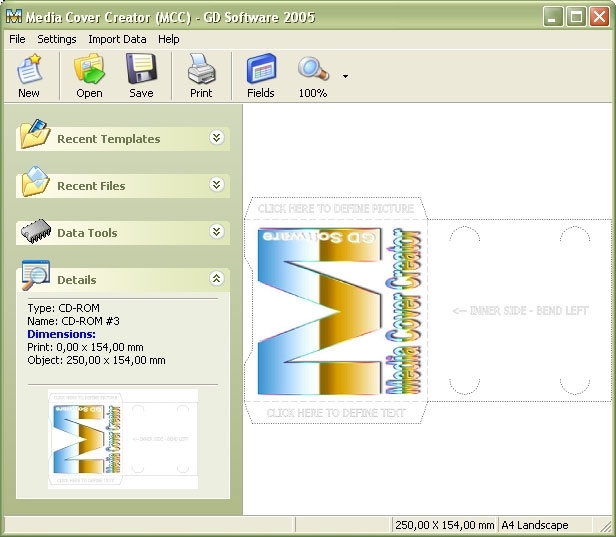
Task: Open the zoom level dropdown arrow
Action: pos(345,76)
